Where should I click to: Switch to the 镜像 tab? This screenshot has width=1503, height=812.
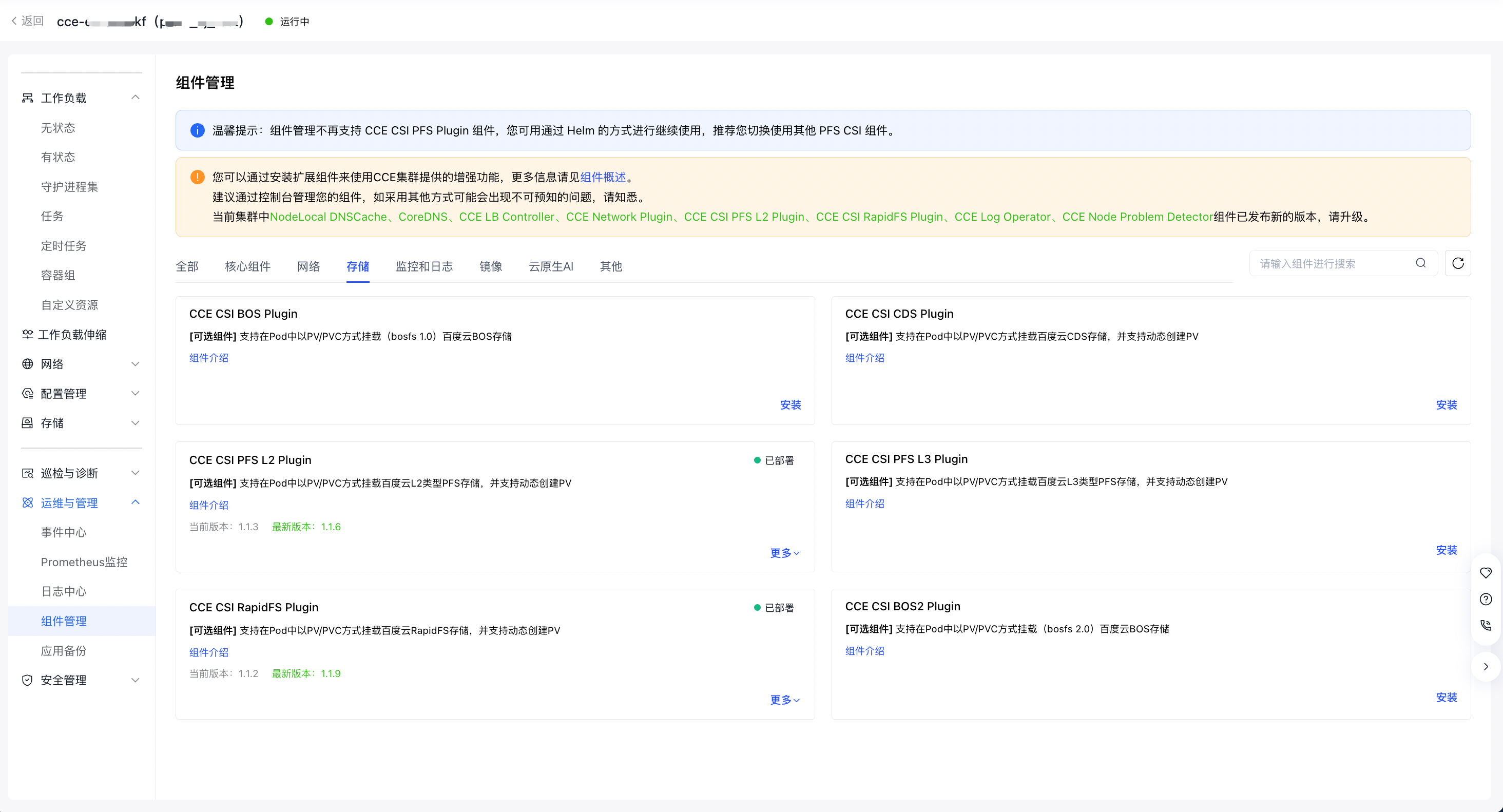tap(491, 266)
